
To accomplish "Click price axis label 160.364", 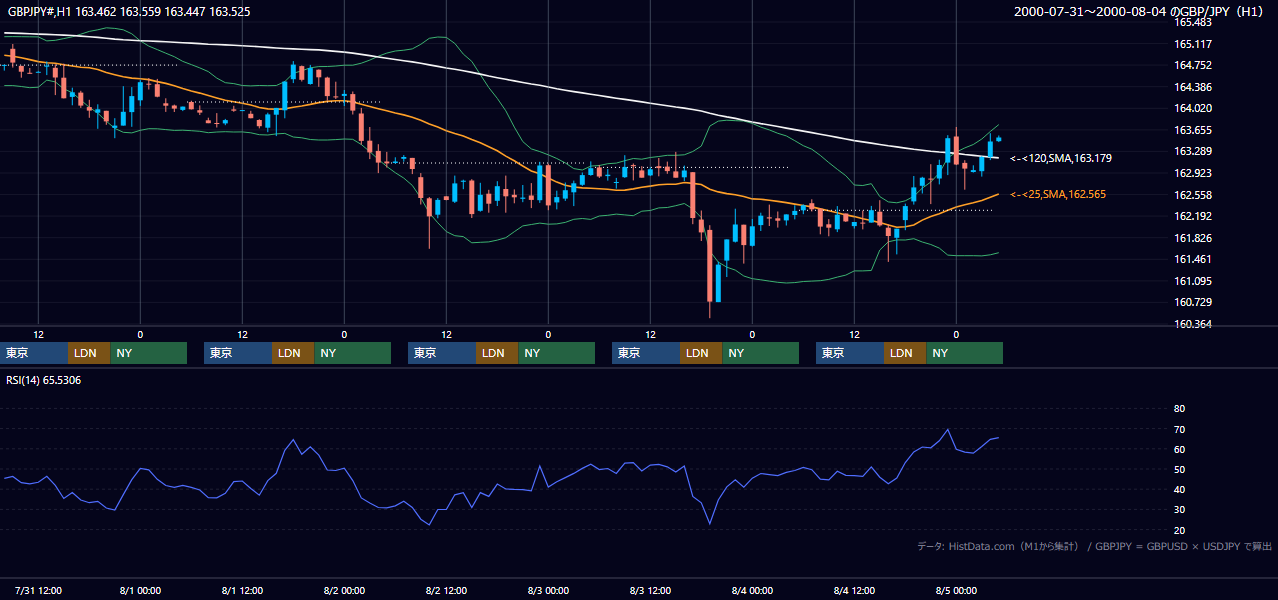I will click(x=1193, y=324).
